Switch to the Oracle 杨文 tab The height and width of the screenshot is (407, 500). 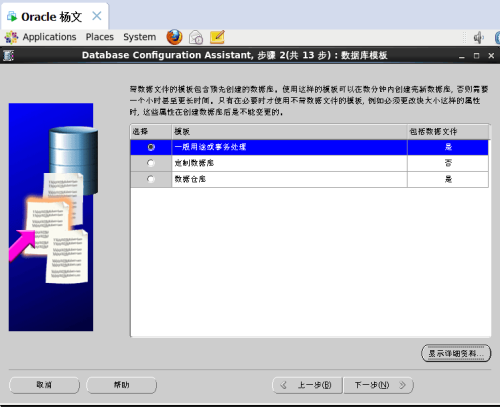click(55, 16)
